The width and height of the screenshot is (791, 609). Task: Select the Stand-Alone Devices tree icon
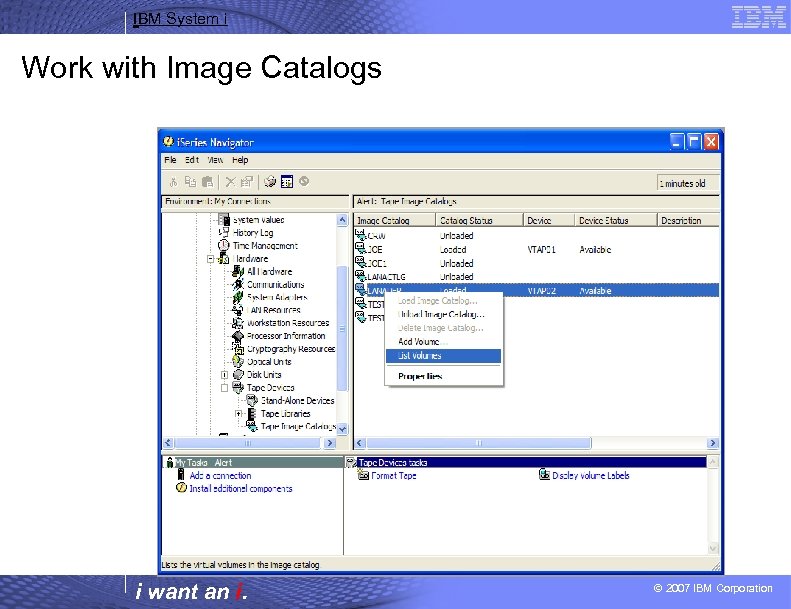(252, 401)
